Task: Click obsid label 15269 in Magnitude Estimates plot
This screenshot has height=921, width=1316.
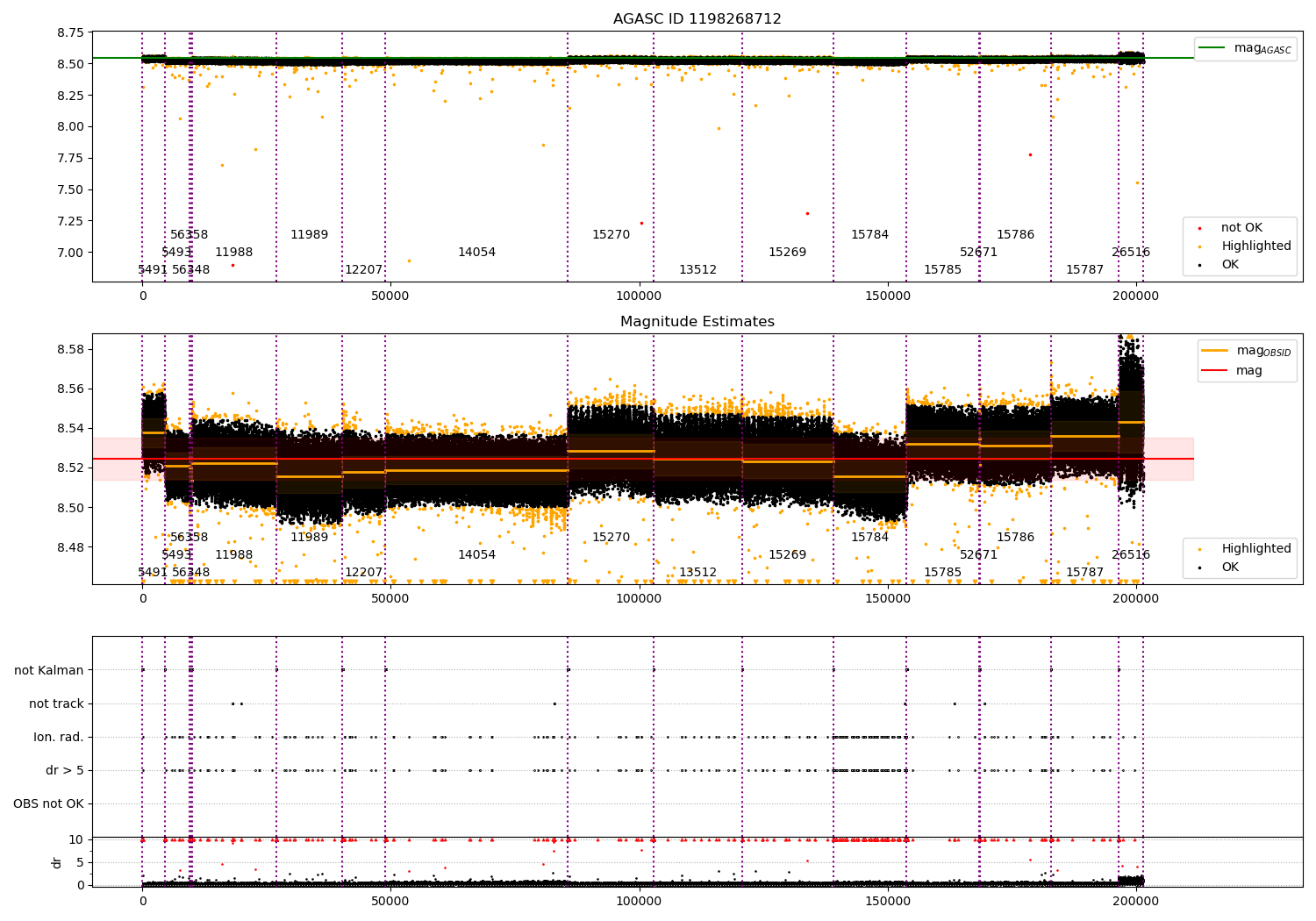Action: [x=788, y=555]
